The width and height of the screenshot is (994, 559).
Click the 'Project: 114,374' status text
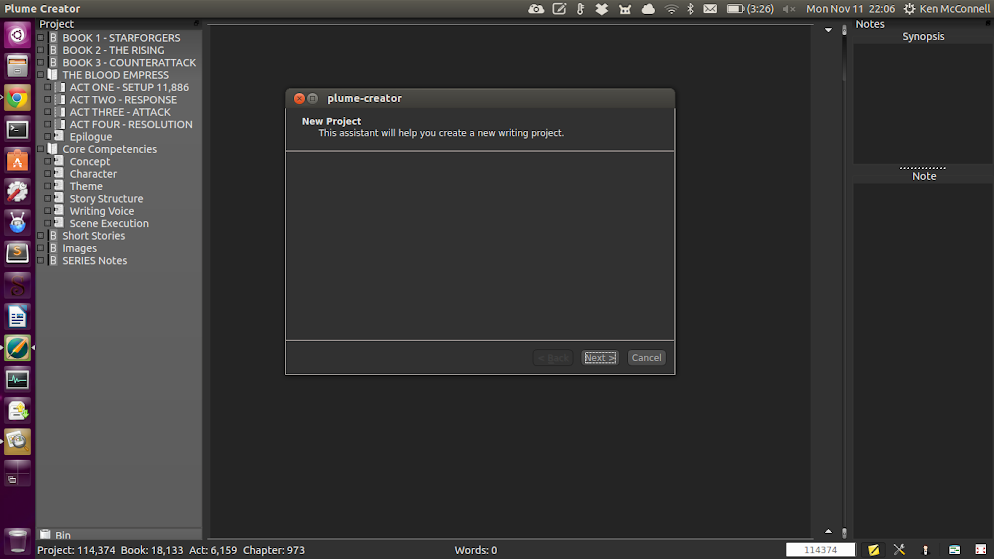(x=76, y=550)
